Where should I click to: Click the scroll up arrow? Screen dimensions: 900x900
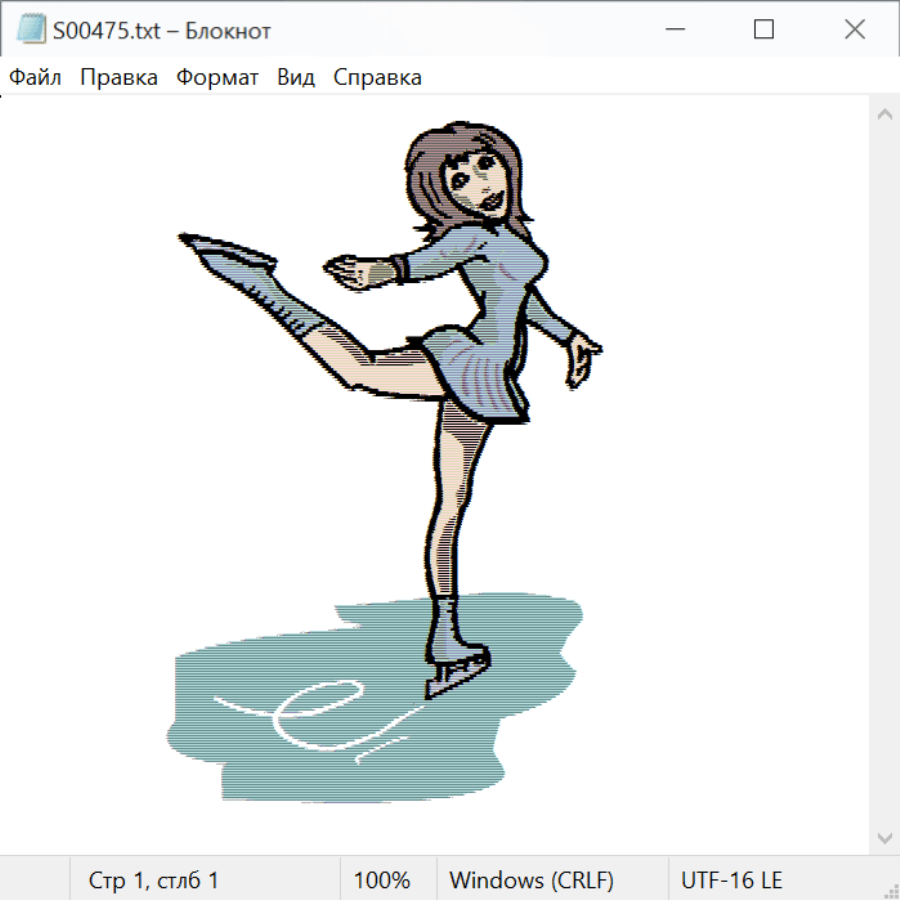(884, 115)
